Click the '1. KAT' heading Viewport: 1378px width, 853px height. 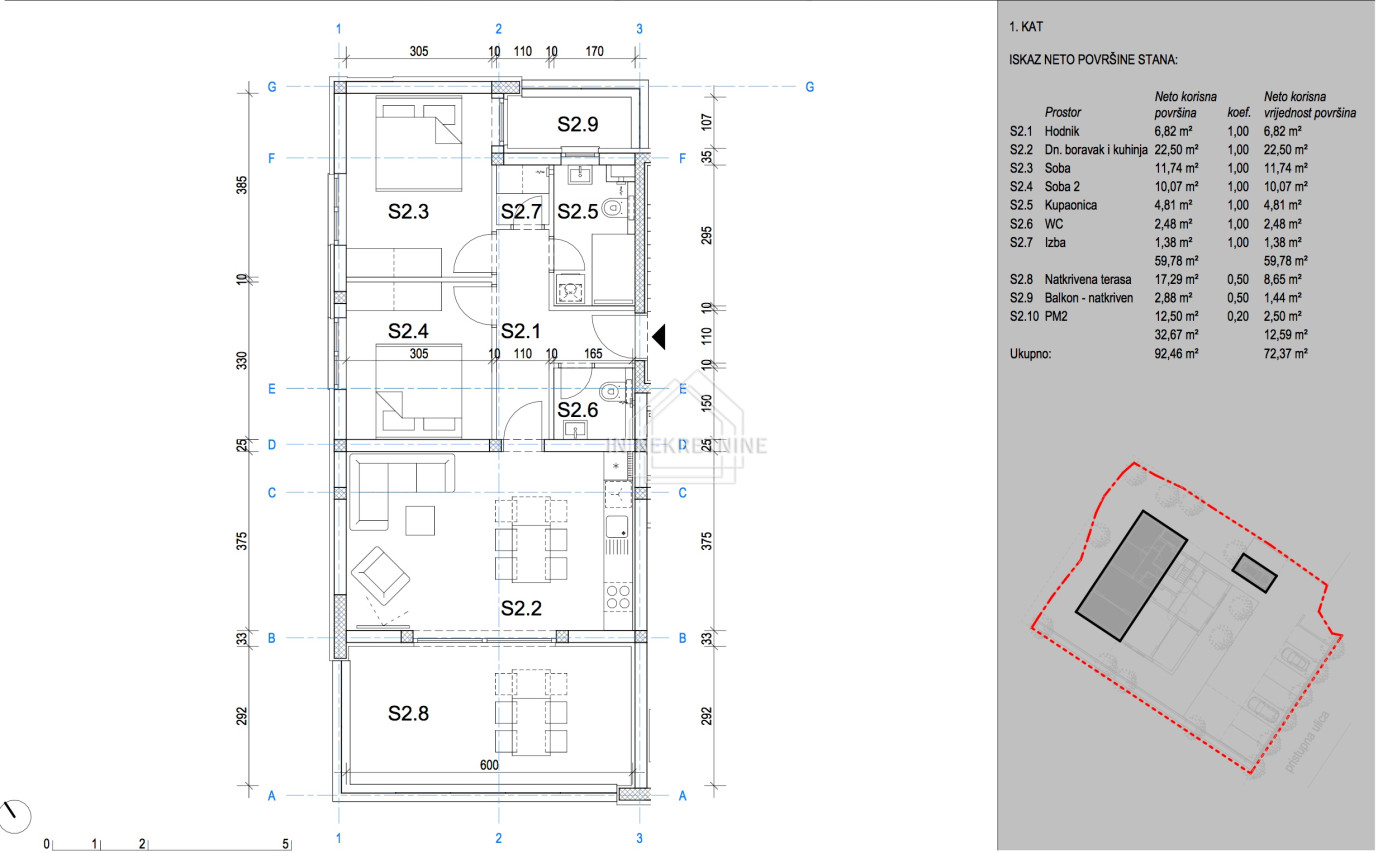(x=1028, y=28)
